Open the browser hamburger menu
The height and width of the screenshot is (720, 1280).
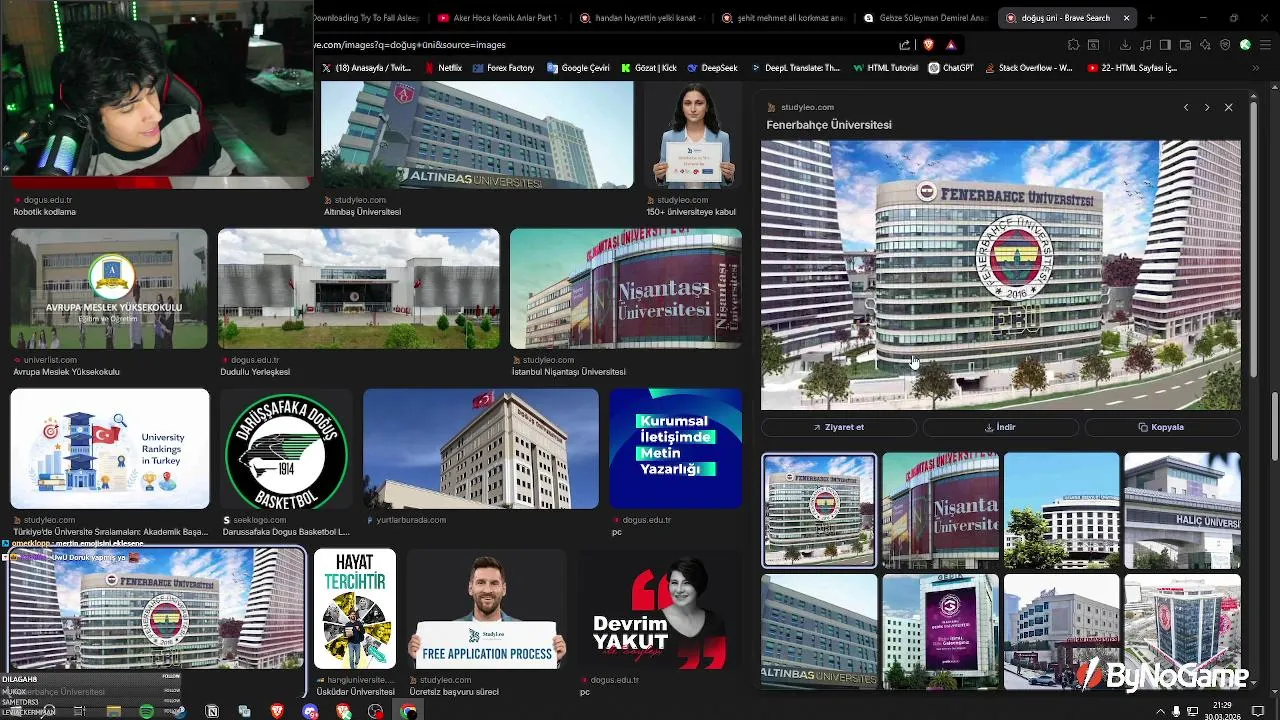1265,45
